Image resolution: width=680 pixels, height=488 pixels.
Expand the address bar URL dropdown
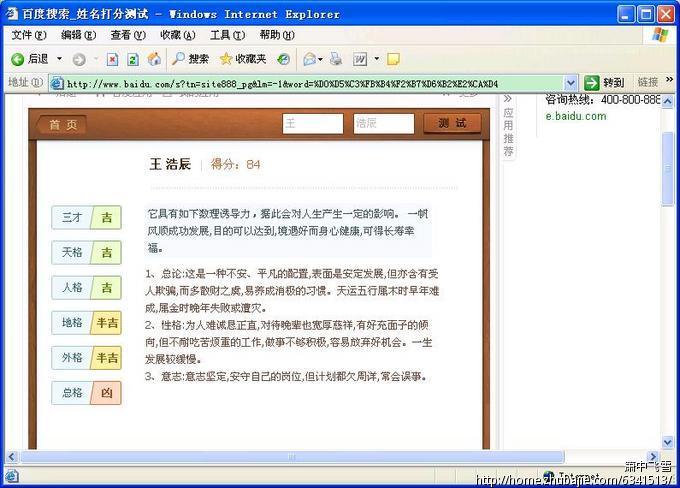click(x=571, y=83)
